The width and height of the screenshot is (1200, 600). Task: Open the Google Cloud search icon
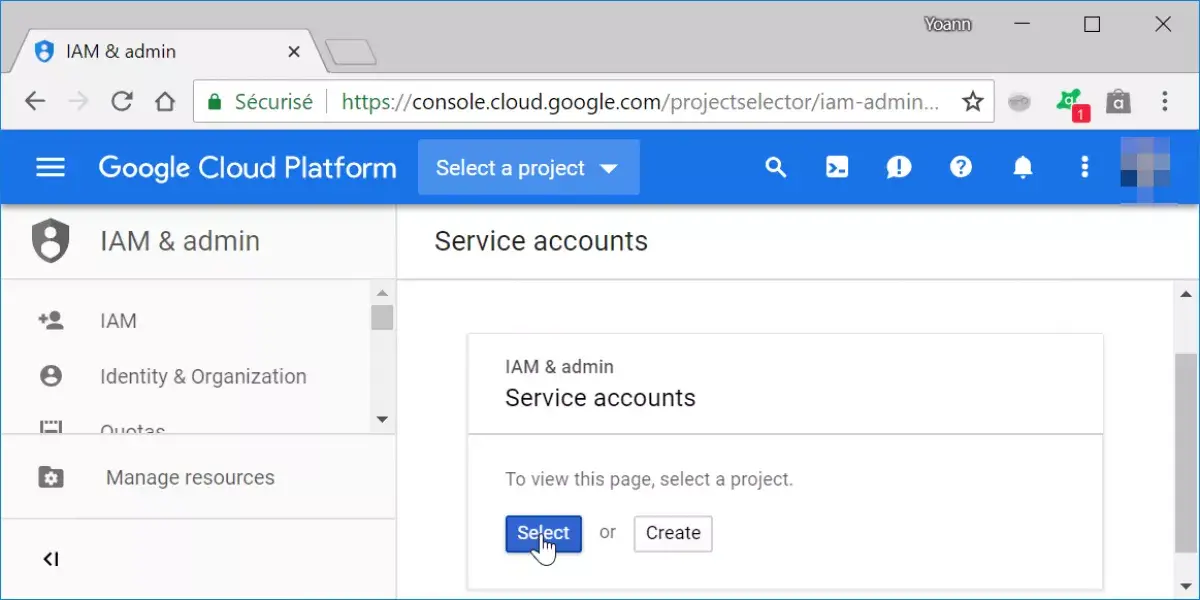click(x=776, y=167)
